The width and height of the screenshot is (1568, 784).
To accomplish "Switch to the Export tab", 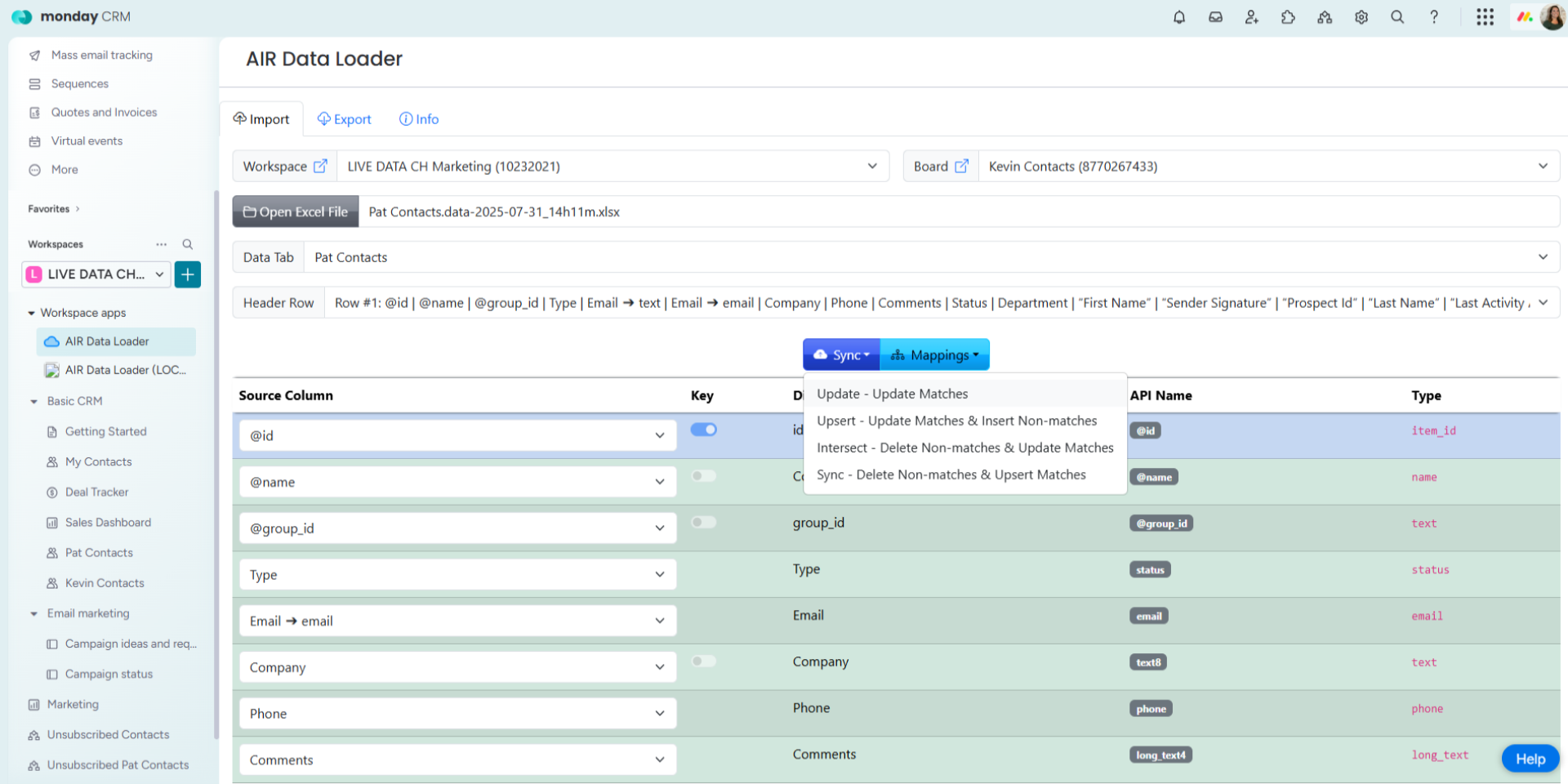I will (344, 119).
